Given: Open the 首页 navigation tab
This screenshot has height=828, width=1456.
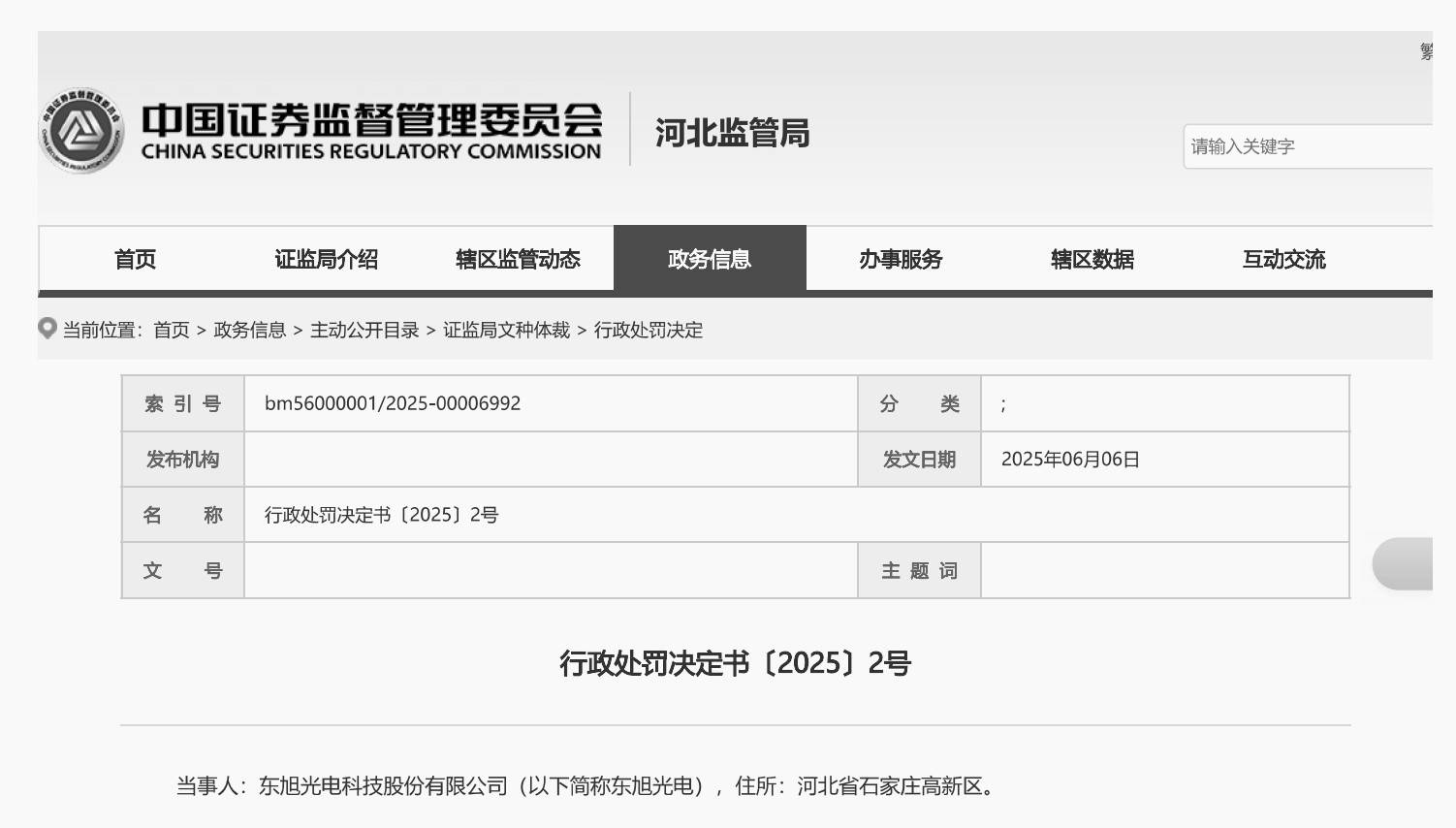Looking at the screenshot, I should pos(135,259).
